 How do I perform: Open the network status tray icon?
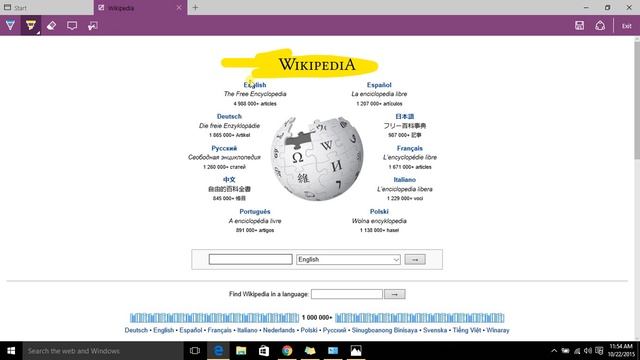pos(577,351)
